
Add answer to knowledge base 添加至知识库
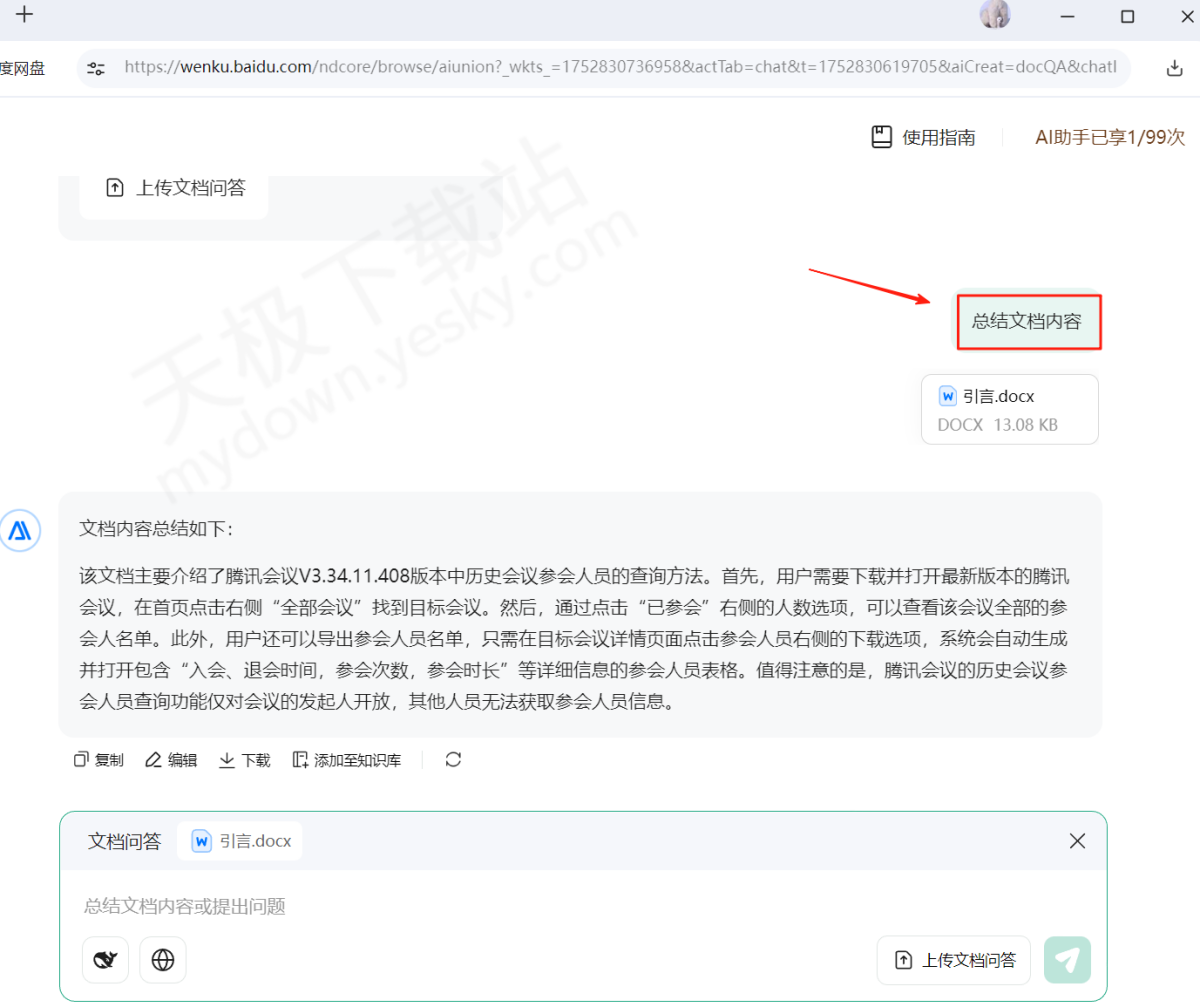[x=346, y=760]
